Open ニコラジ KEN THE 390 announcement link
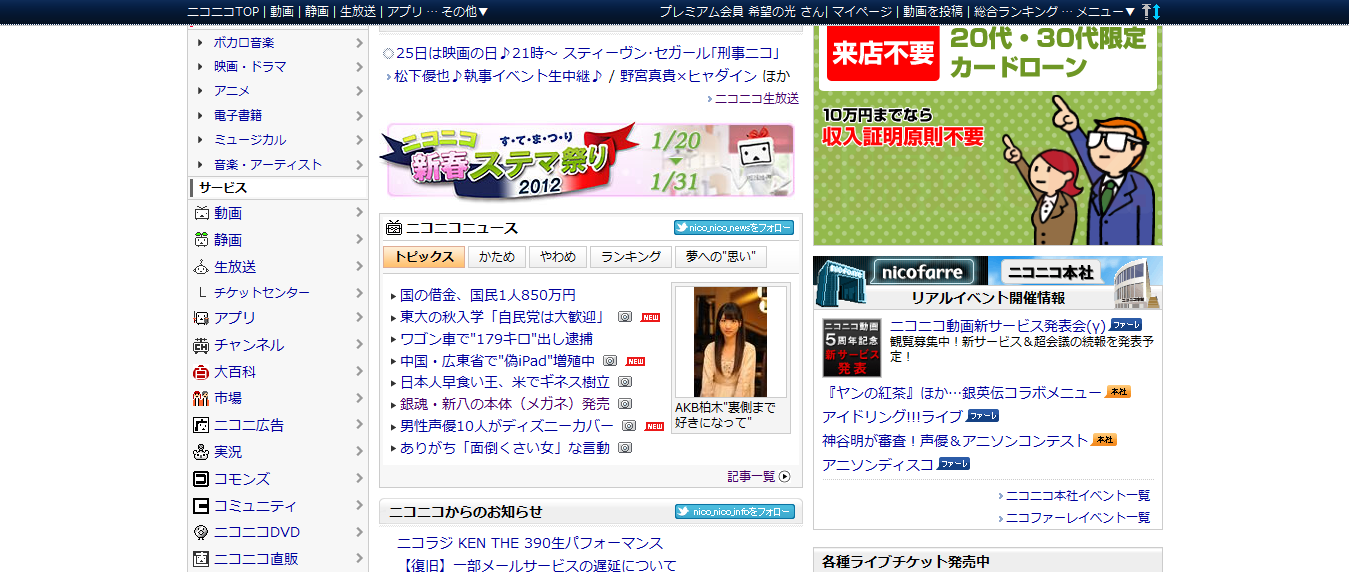1349x572 pixels. pyautogui.click(x=530, y=543)
